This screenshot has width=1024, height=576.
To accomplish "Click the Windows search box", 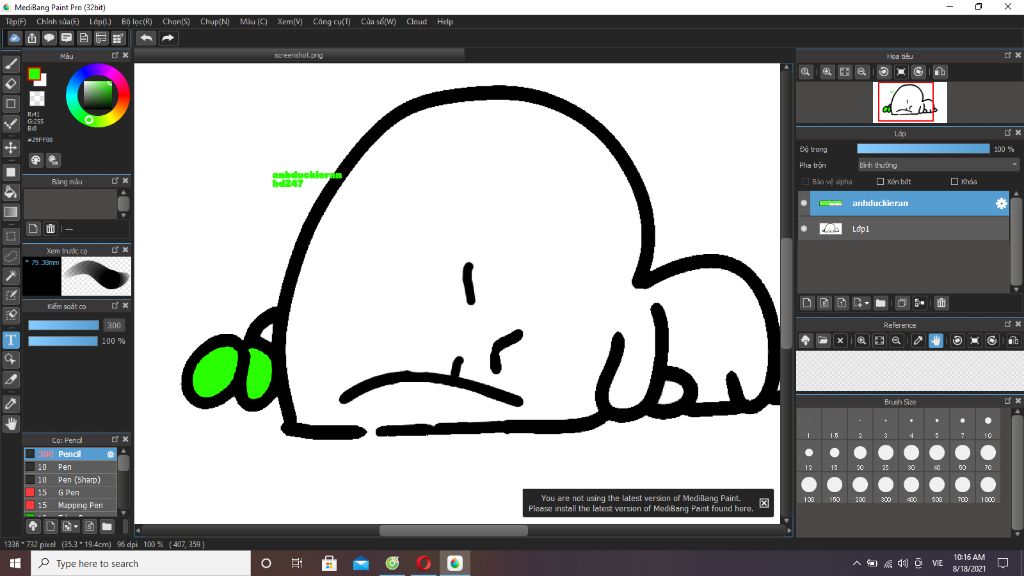I will tap(140, 563).
